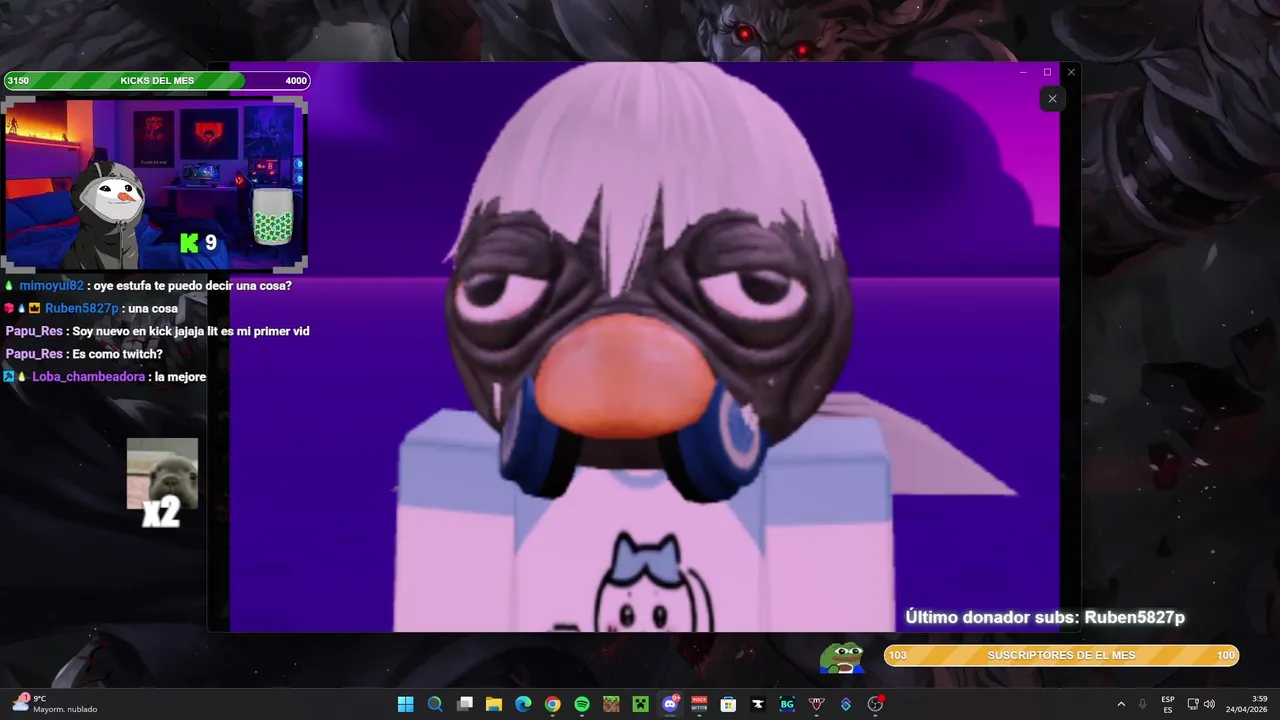Open the volume control in tray
Image resolution: width=1280 pixels, height=720 pixels.
(1209, 704)
